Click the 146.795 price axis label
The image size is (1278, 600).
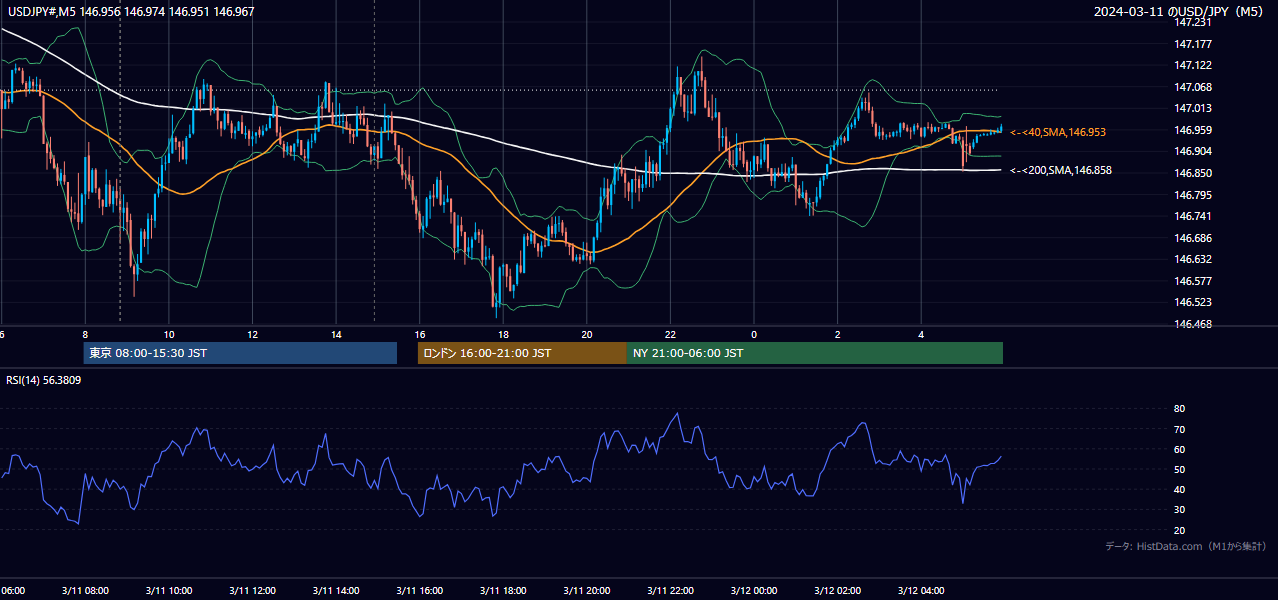(1193, 195)
